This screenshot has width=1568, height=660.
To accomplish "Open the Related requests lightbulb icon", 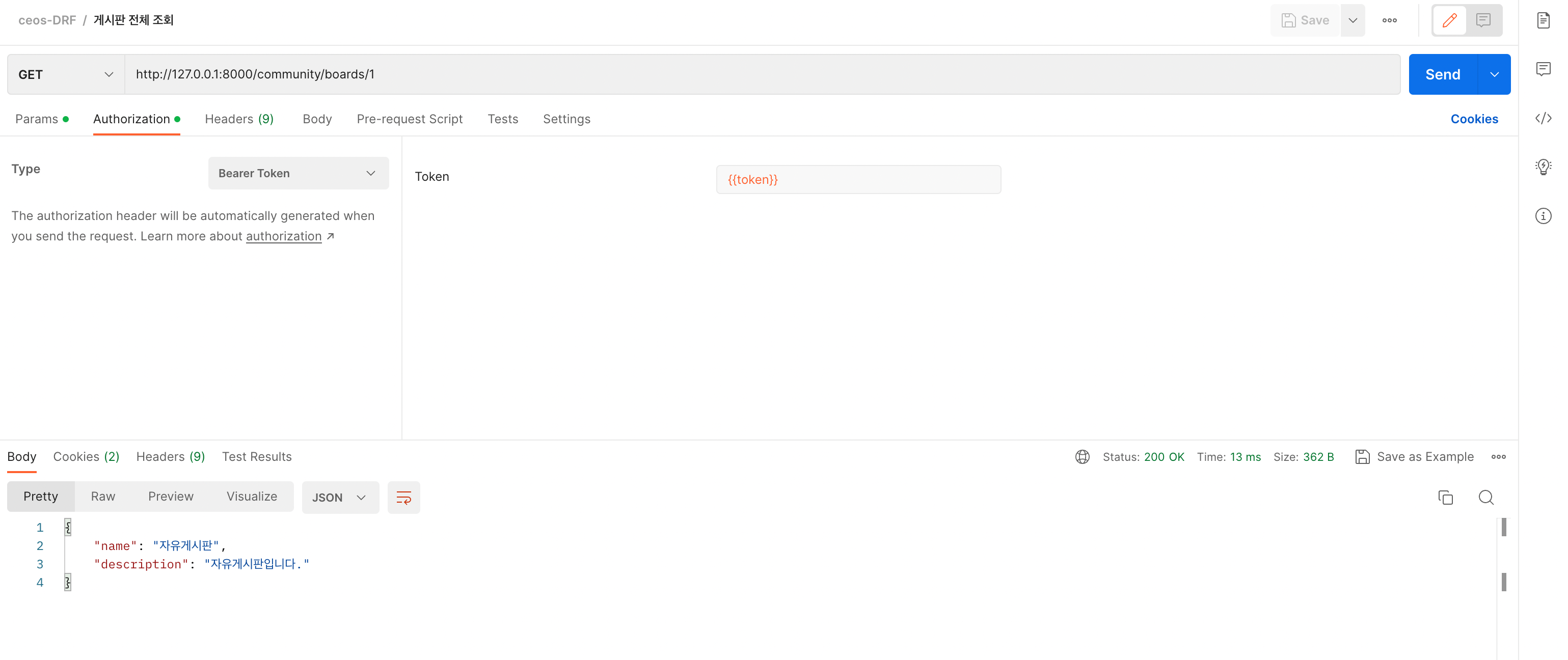I will pyautogui.click(x=1543, y=167).
